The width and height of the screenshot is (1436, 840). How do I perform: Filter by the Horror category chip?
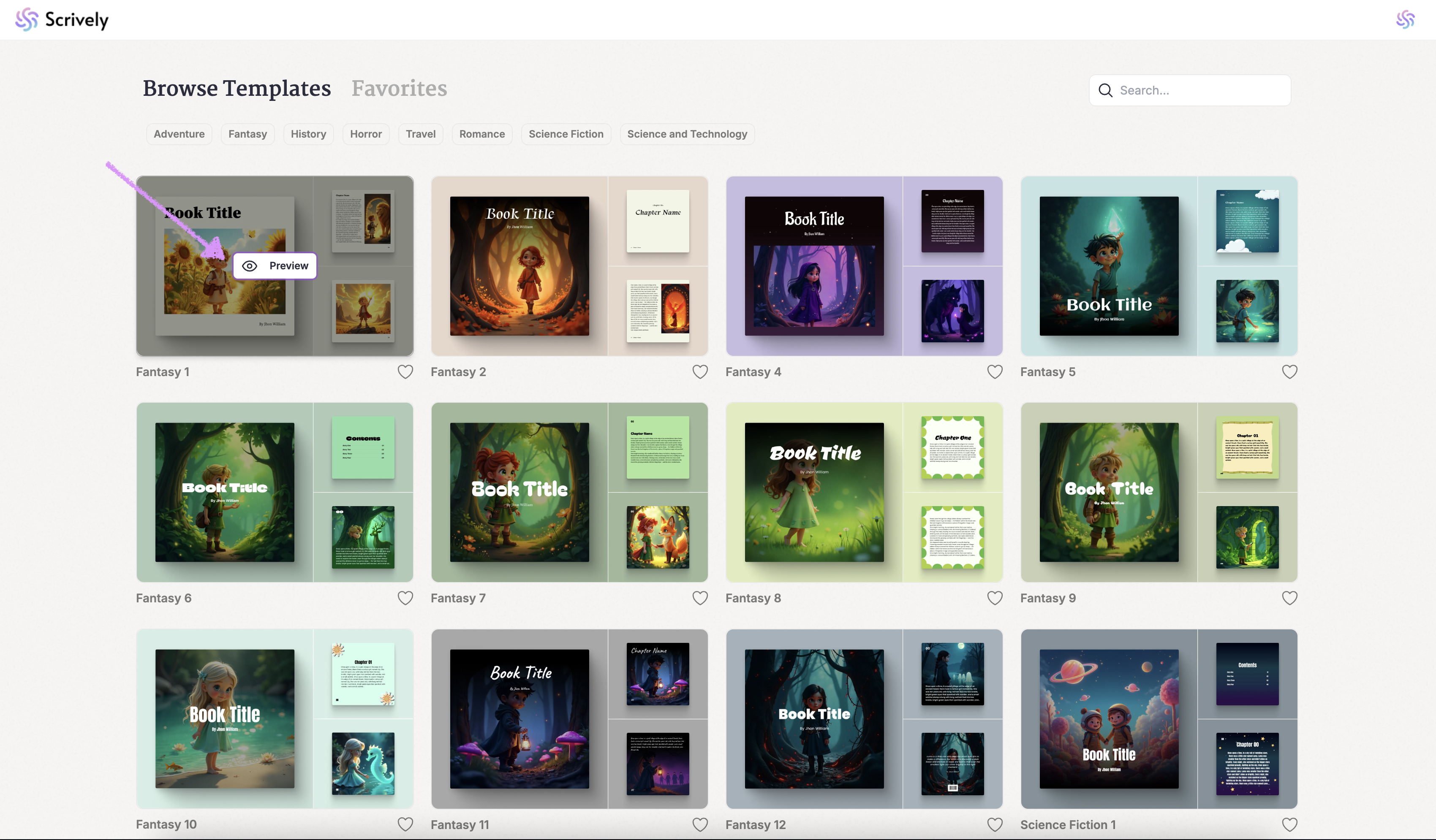(365, 134)
